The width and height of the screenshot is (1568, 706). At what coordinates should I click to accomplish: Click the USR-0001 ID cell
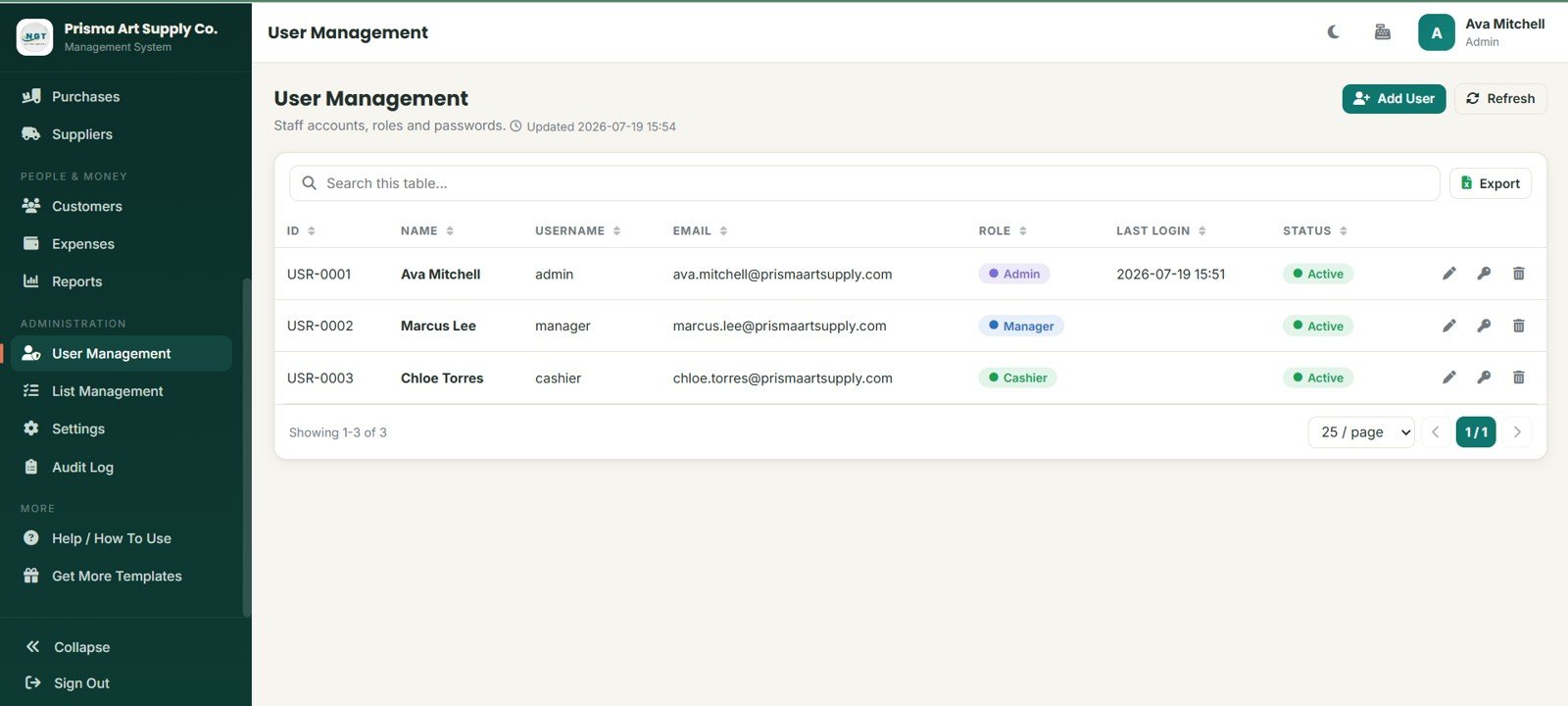[318, 275]
